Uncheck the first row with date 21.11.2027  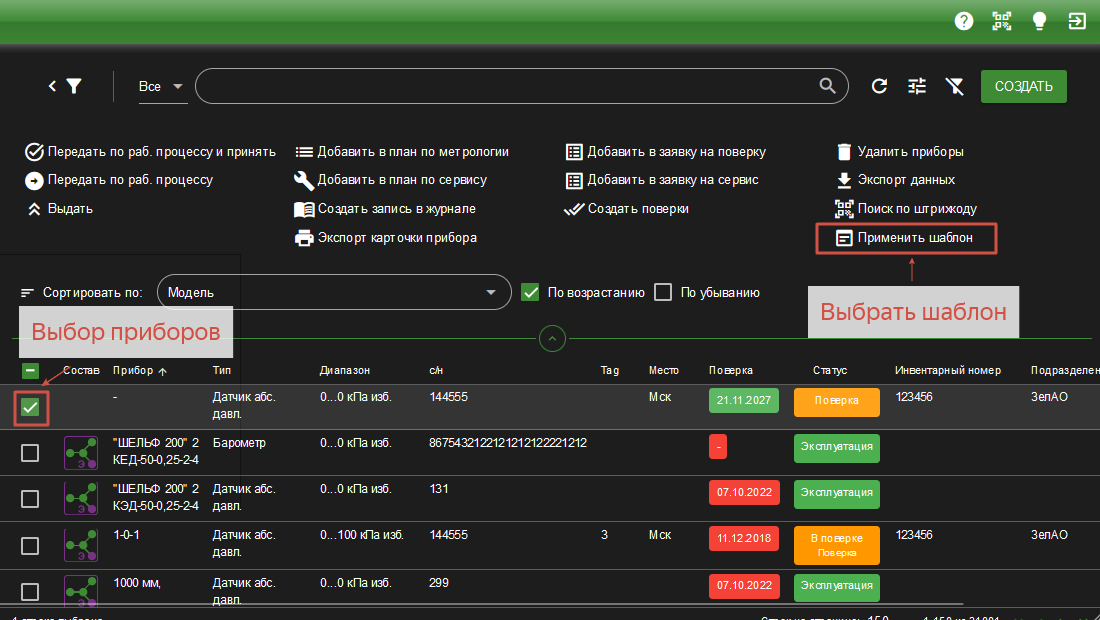click(30, 407)
